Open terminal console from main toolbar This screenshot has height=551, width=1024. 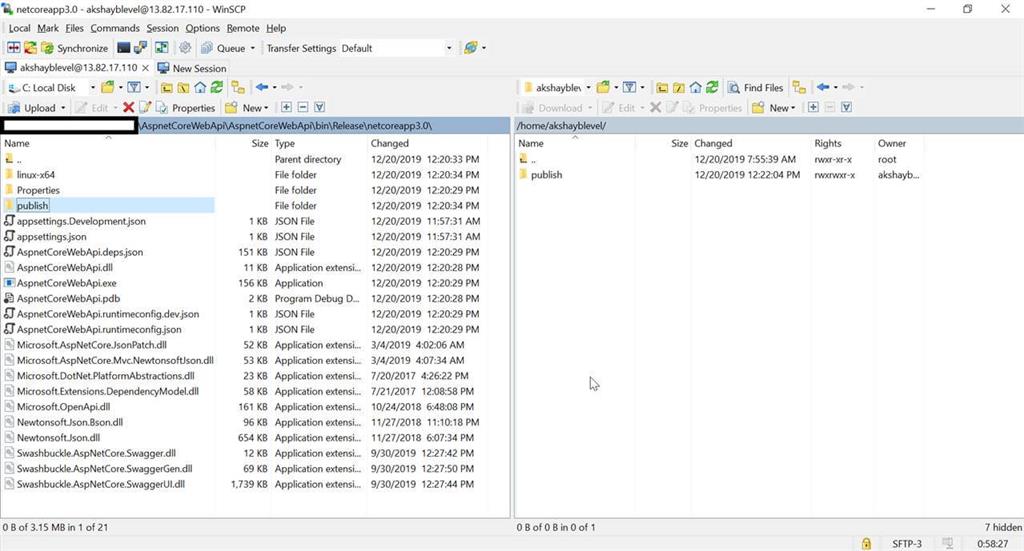[123, 48]
